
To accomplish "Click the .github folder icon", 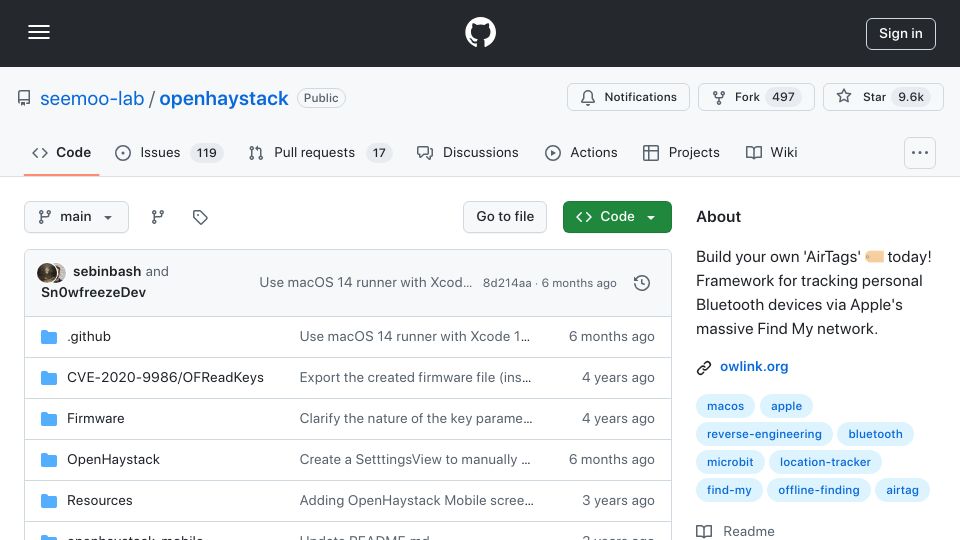I will pos(49,337).
